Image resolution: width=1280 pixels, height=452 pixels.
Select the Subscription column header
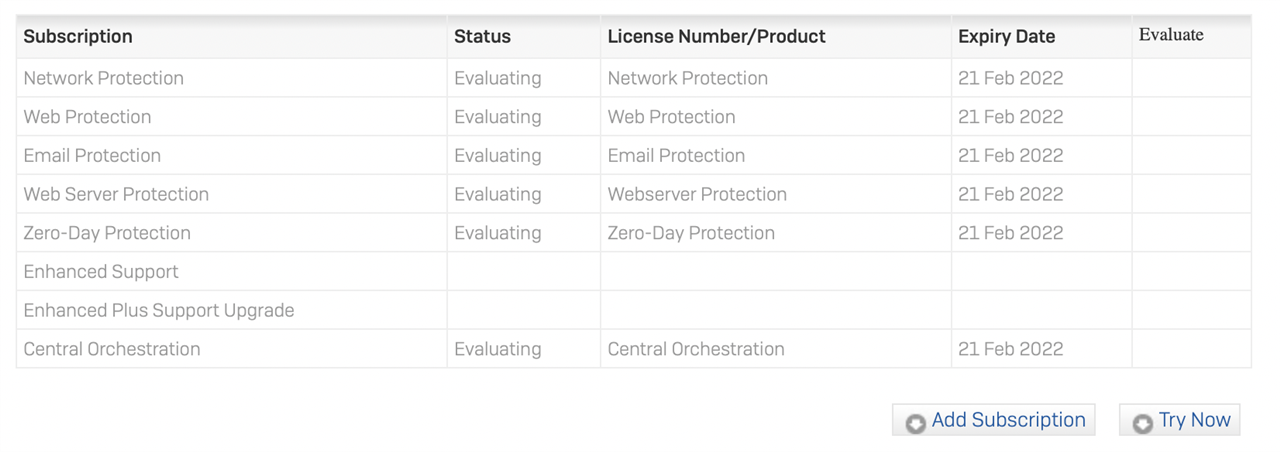pyautogui.click(x=78, y=36)
